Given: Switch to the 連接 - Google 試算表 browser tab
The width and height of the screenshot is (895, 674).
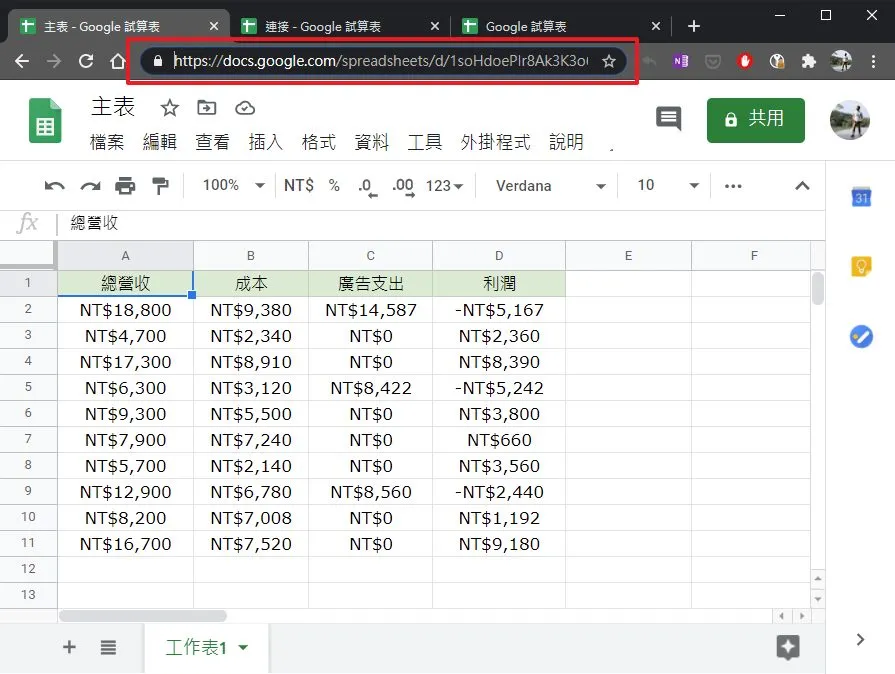Looking at the screenshot, I should tap(322, 26).
